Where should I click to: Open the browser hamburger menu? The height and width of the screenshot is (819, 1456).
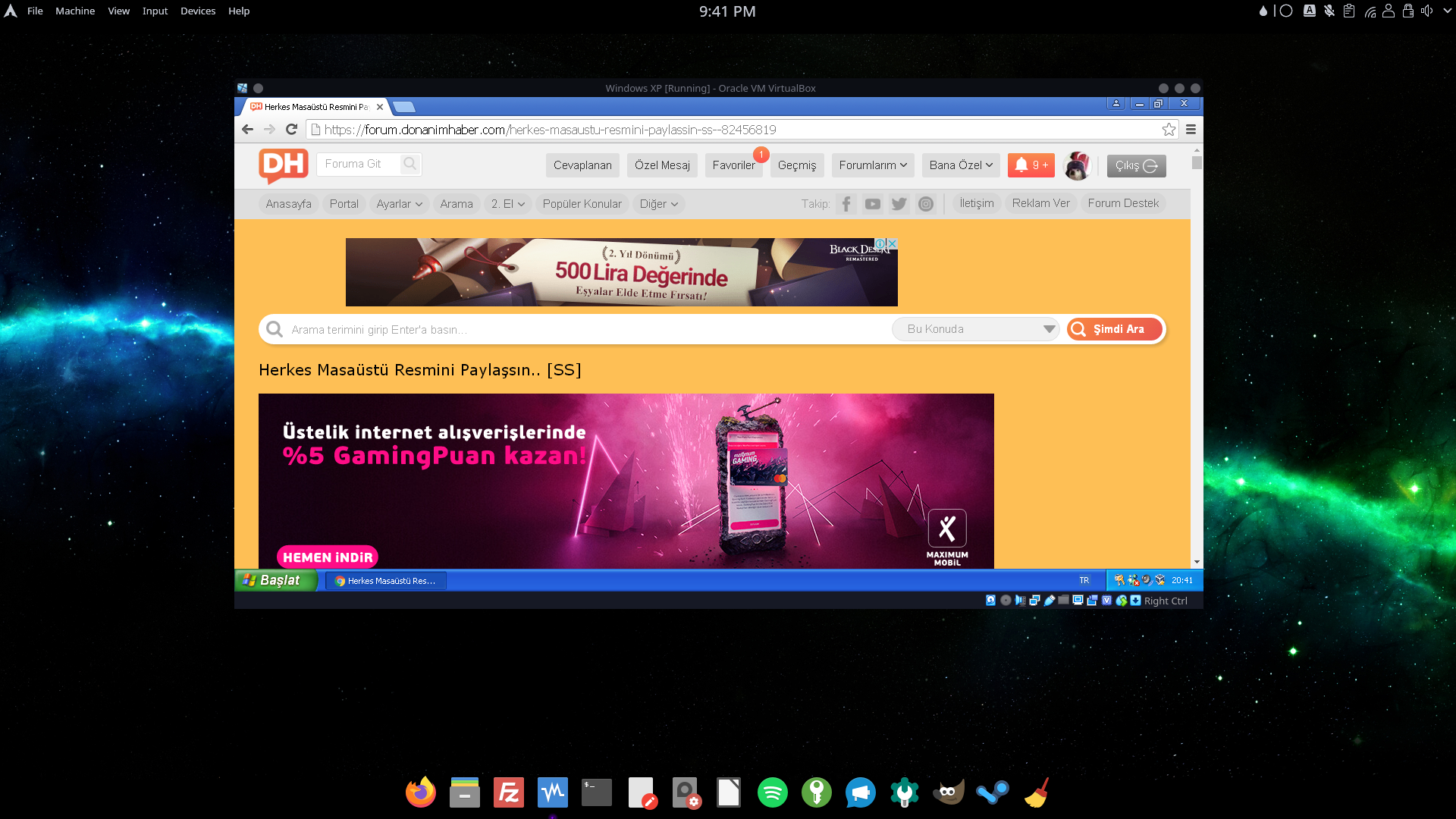pyautogui.click(x=1191, y=130)
